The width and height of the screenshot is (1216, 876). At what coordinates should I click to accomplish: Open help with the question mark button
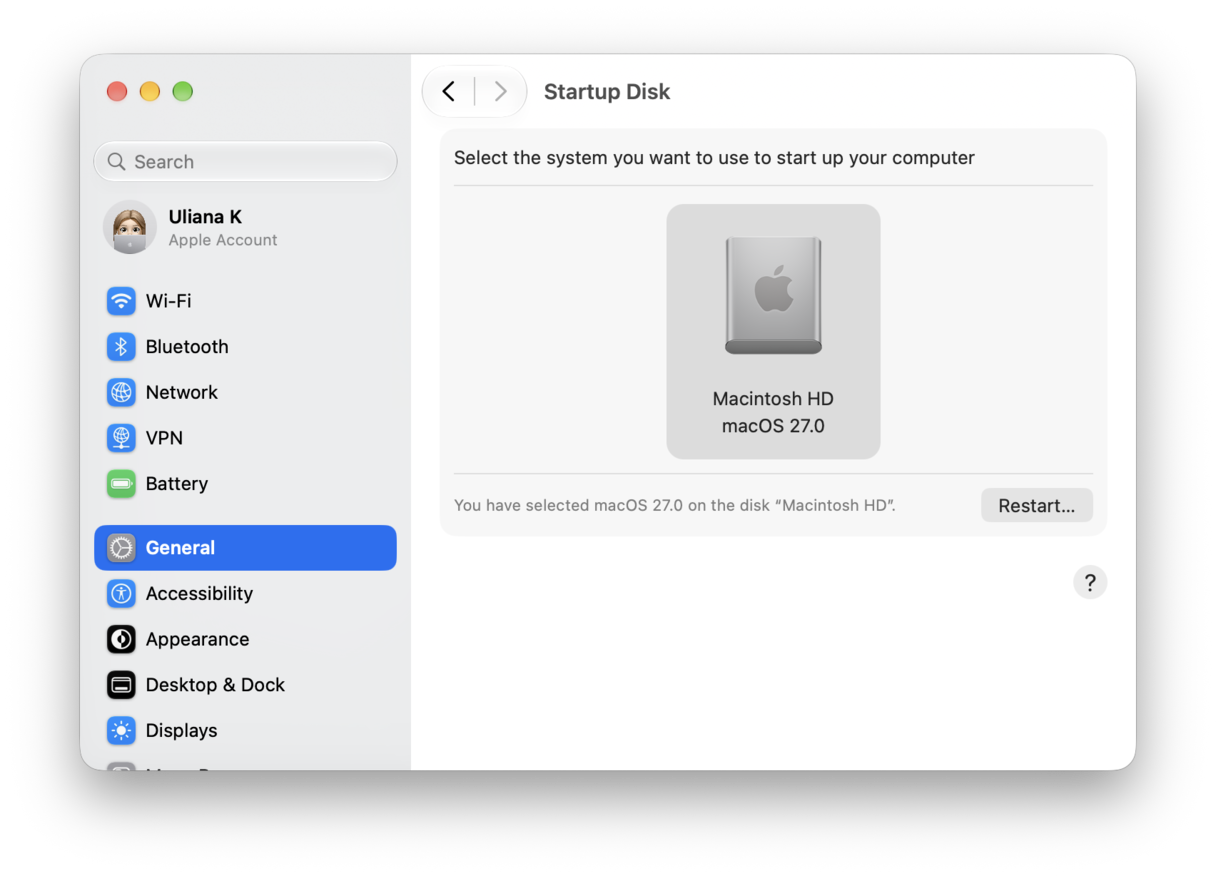(x=1090, y=582)
